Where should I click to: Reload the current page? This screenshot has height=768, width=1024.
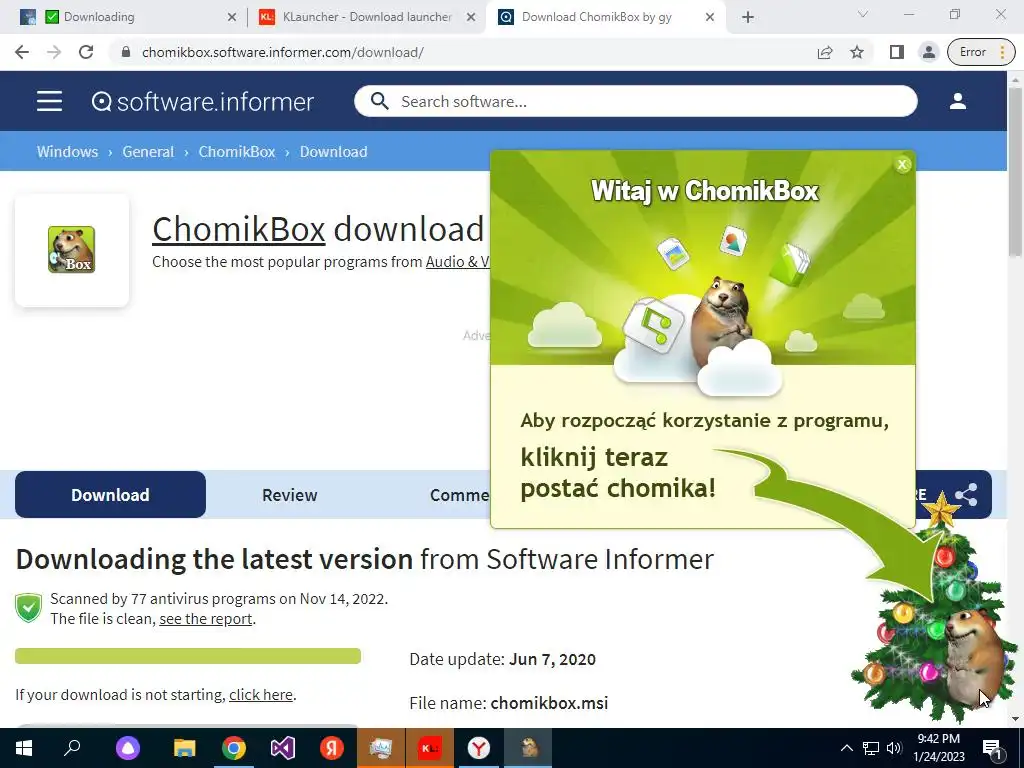click(x=86, y=52)
